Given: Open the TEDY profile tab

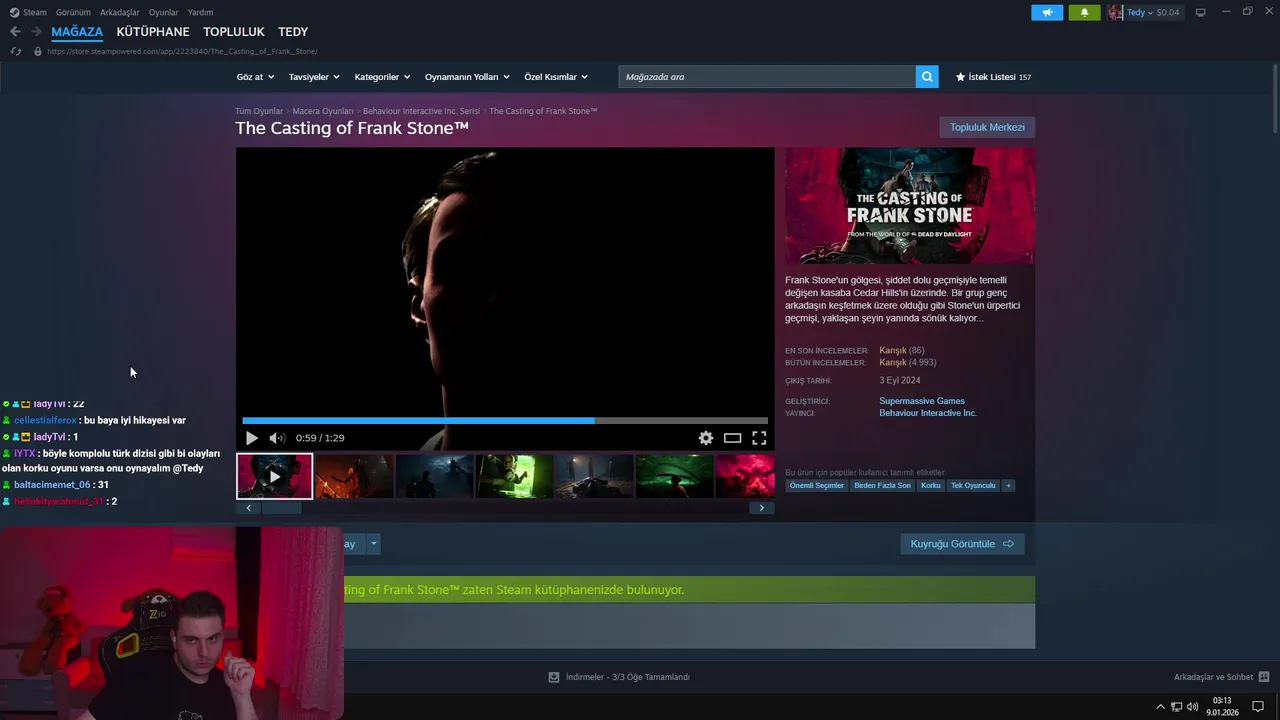Looking at the screenshot, I should point(293,32).
